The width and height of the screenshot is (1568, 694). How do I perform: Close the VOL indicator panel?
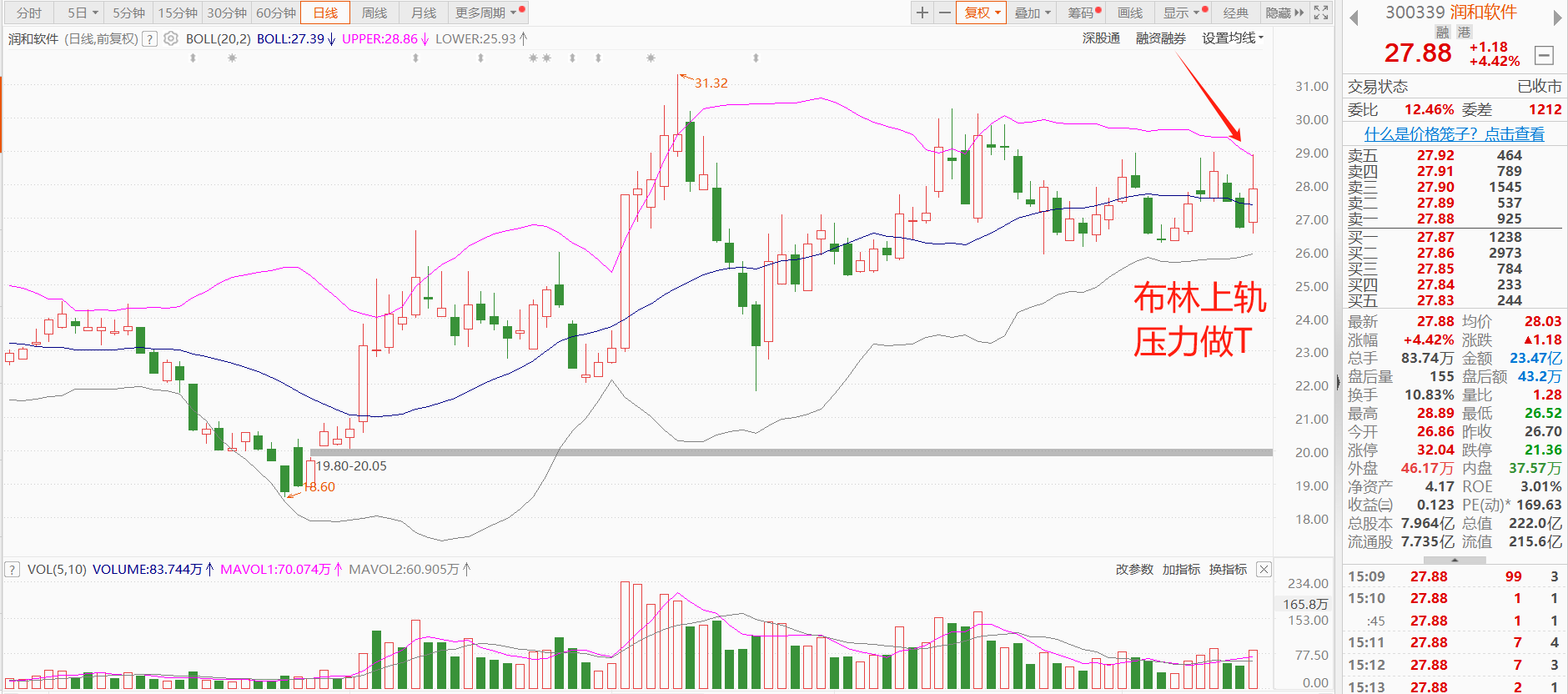(1264, 570)
